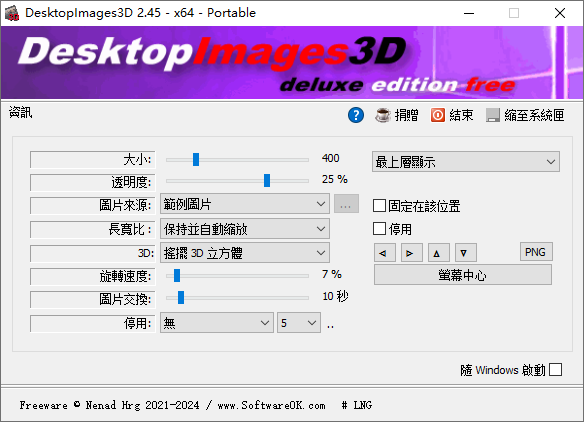584x422 pixels.
Task: Click the 旋轉速度: label field
Action: (x=92, y=276)
